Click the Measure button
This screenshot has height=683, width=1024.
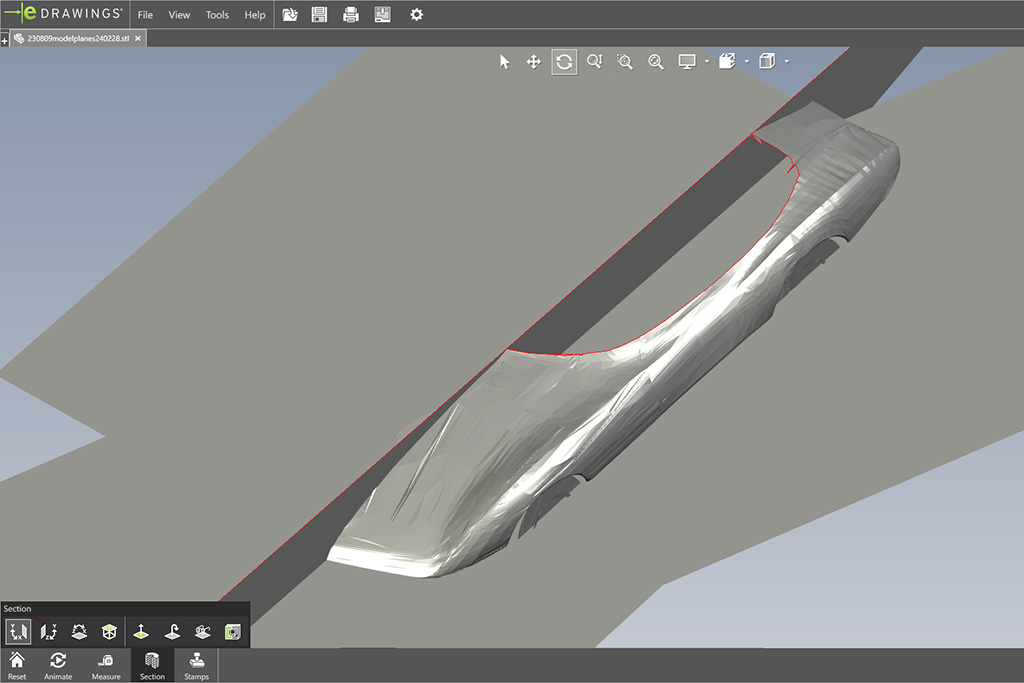(x=106, y=665)
